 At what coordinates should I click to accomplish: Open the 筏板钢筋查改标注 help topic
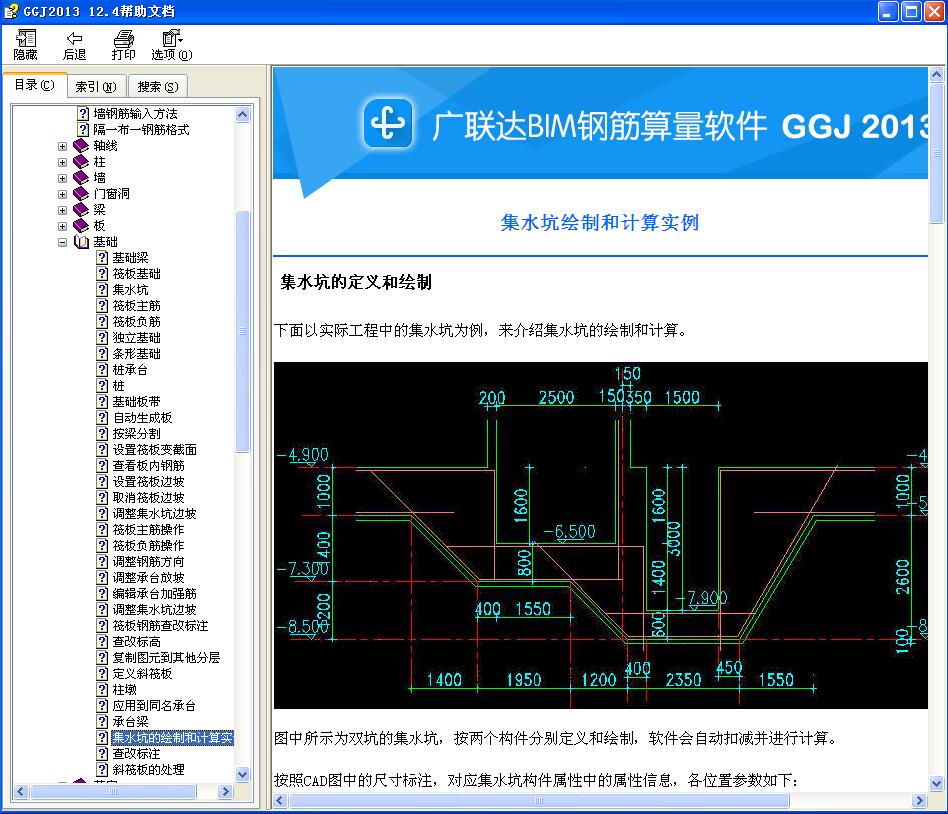click(160, 626)
